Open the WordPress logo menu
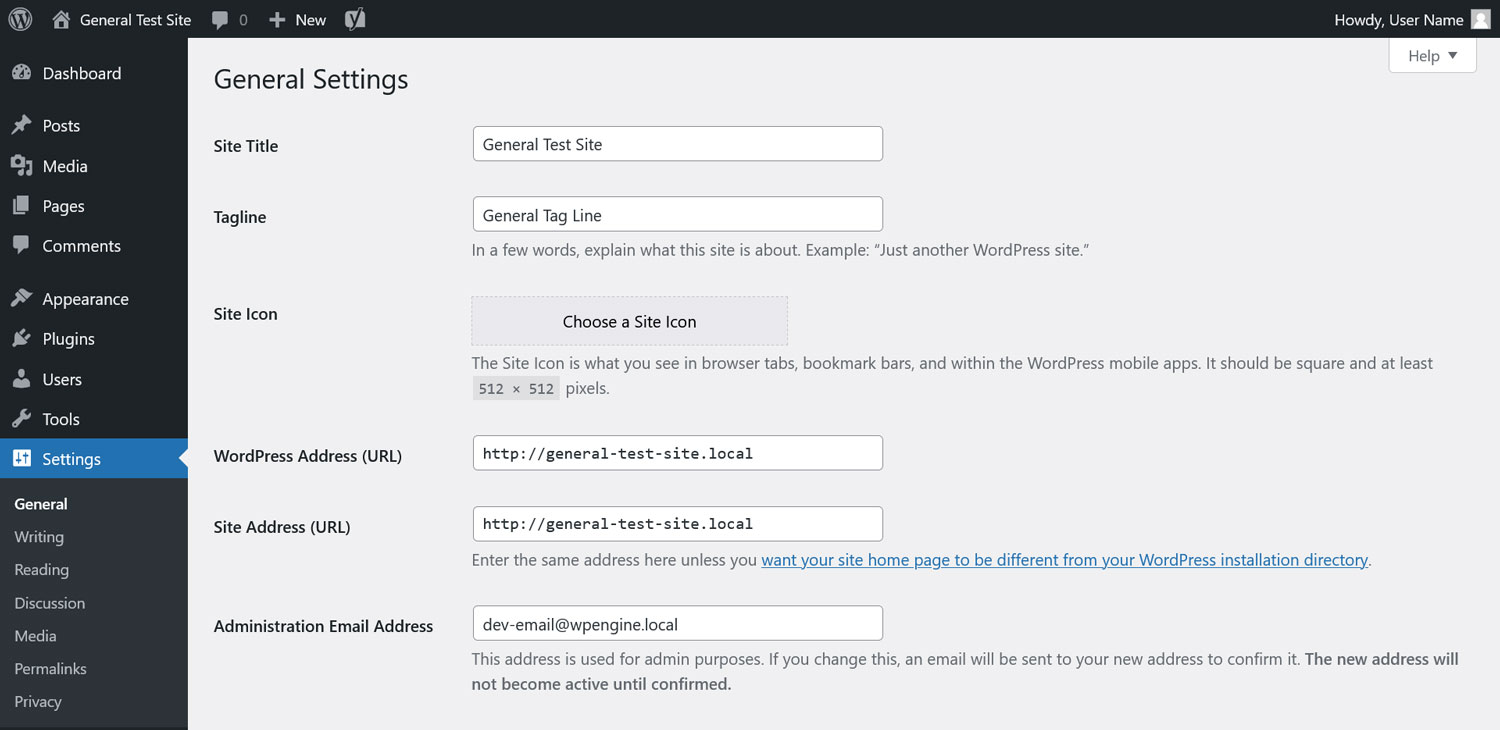This screenshot has width=1500, height=730. click(x=20, y=19)
